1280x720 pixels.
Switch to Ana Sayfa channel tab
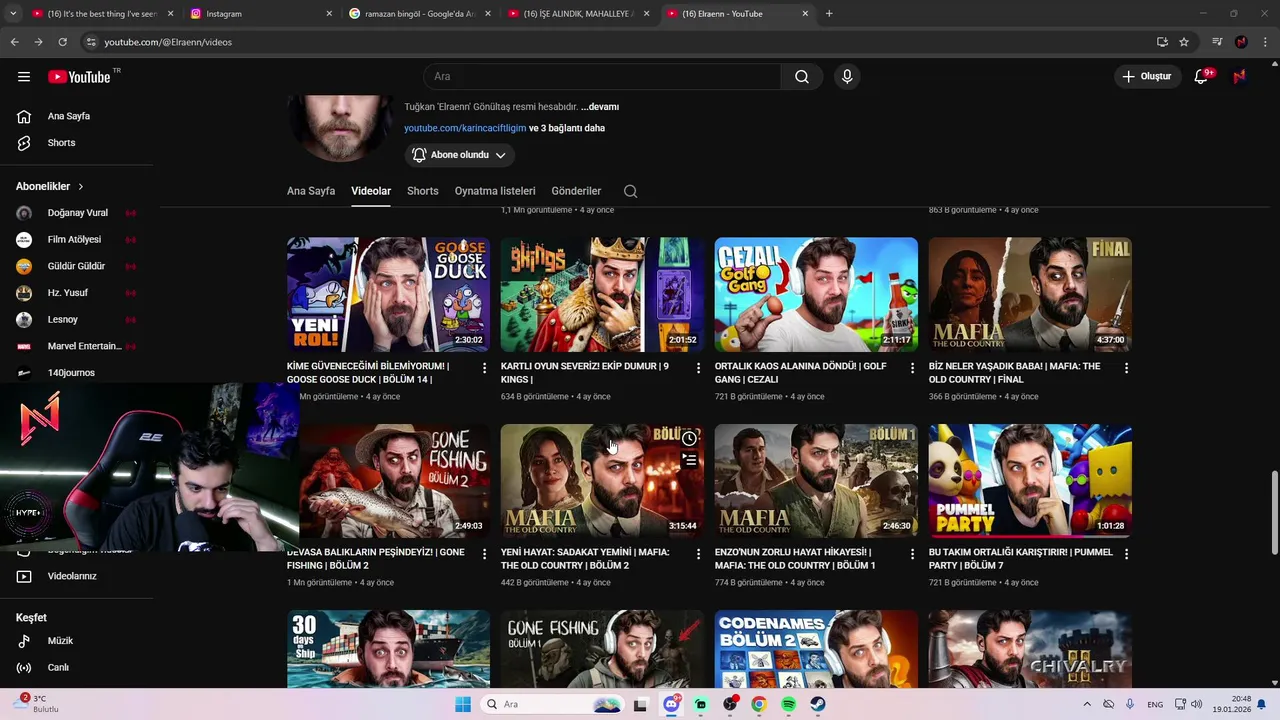coord(311,191)
